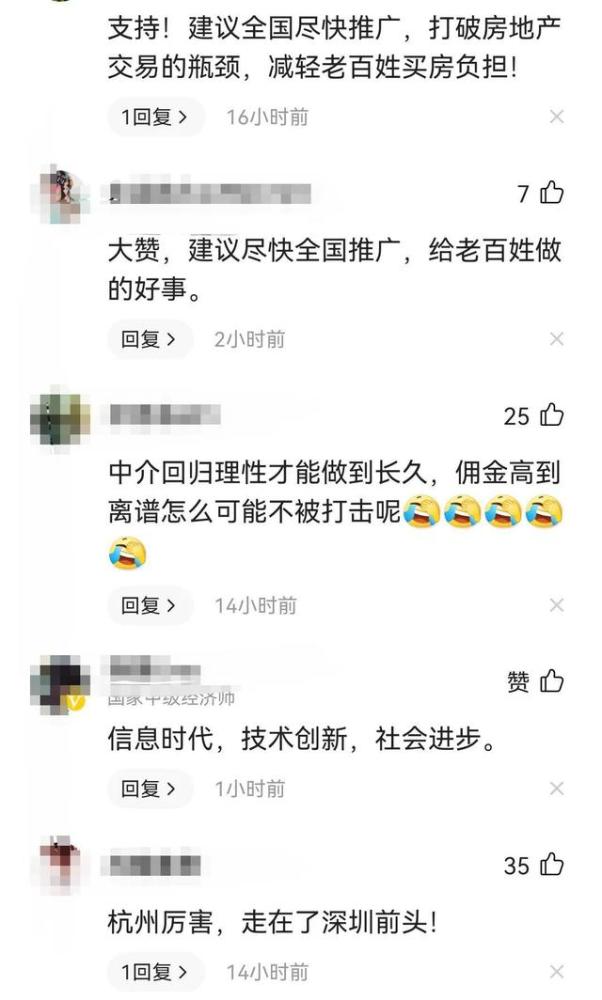Reply to the 信息时代 comment via 回复
Viewport: 602px width, 1000px height.
click(x=149, y=789)
